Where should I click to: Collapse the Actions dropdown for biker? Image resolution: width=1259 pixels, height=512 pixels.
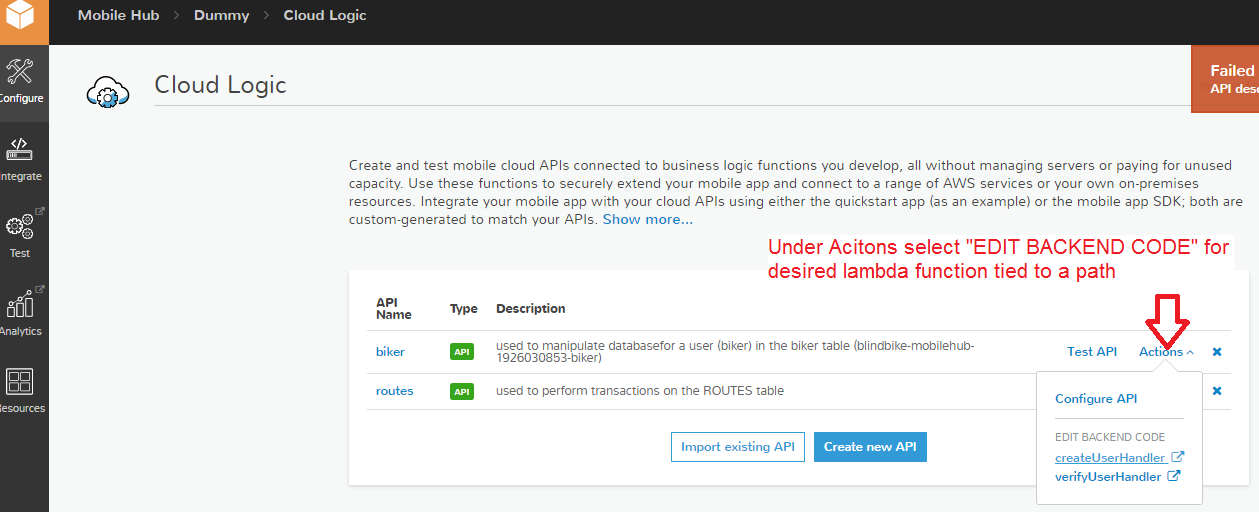pos(1166,352)
